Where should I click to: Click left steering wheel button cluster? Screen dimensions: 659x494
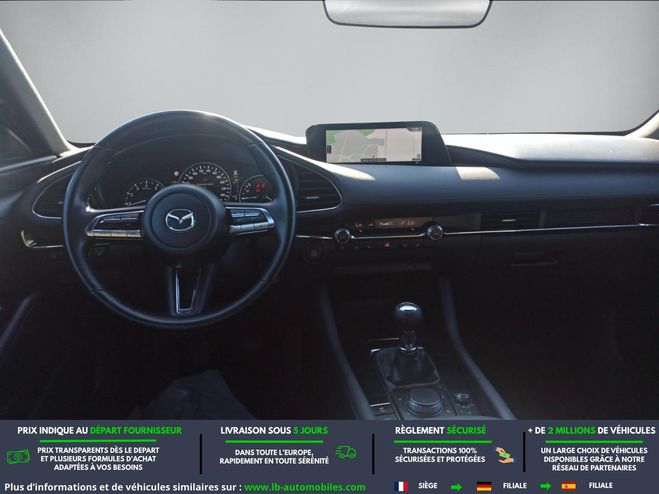click(116, 225)
